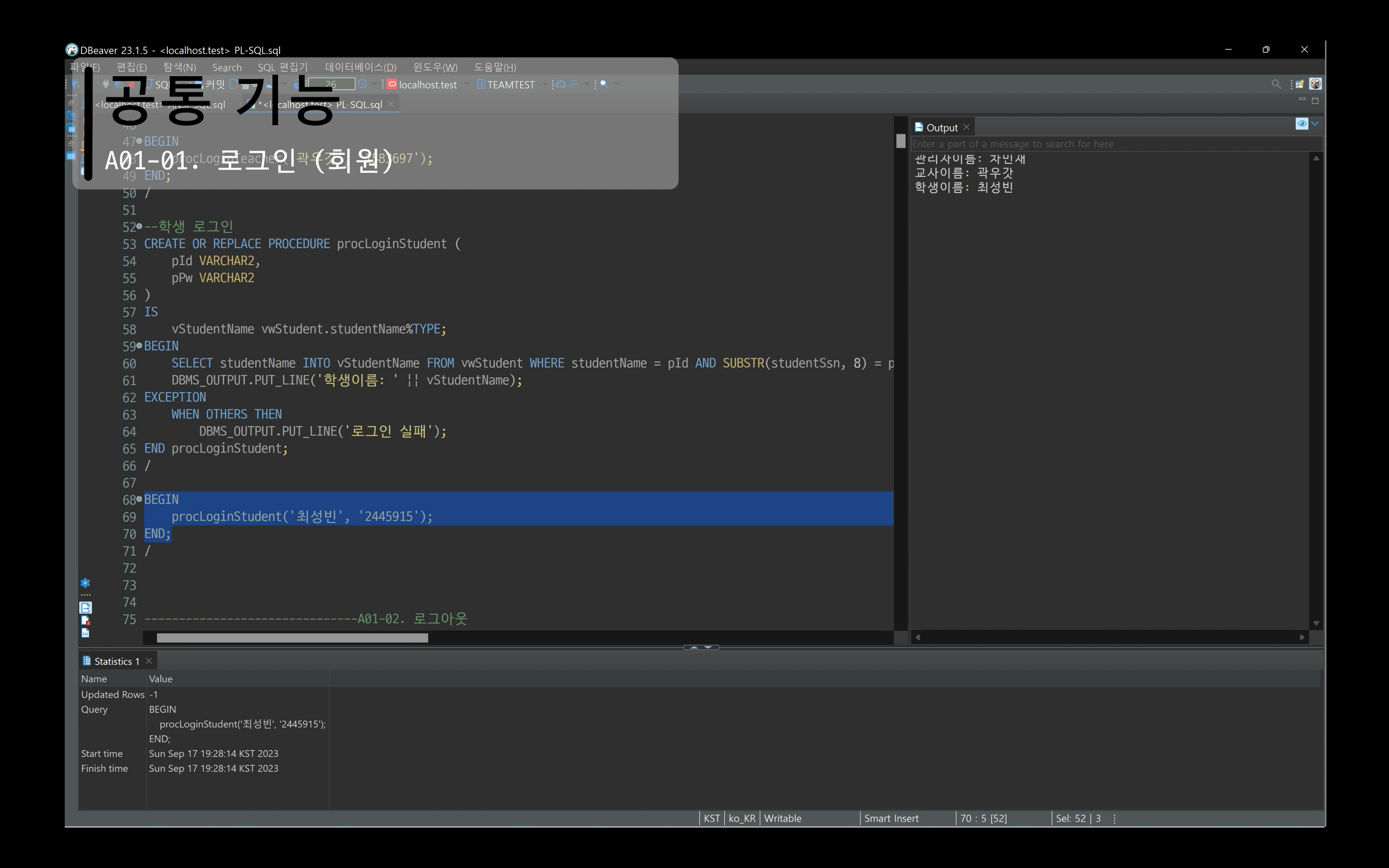
Task: Open the SQL editor settings gear icon
Action: (85, 583)
